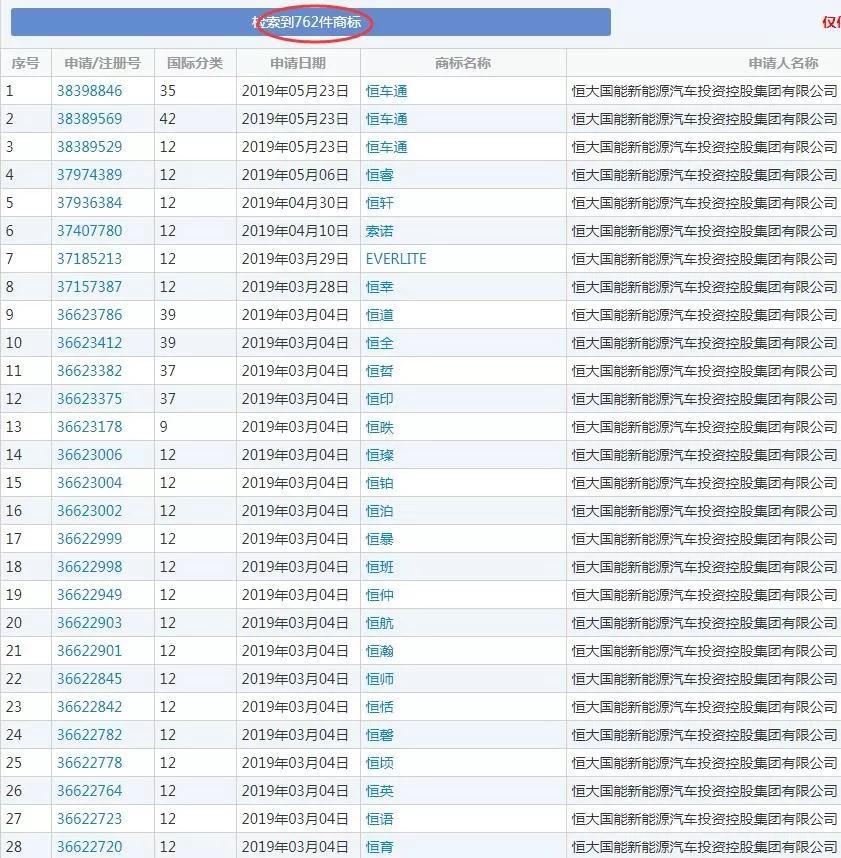Screen dimensions: 841x858
Task: Click the 国际分类 column header
Action: coord(195,63)
